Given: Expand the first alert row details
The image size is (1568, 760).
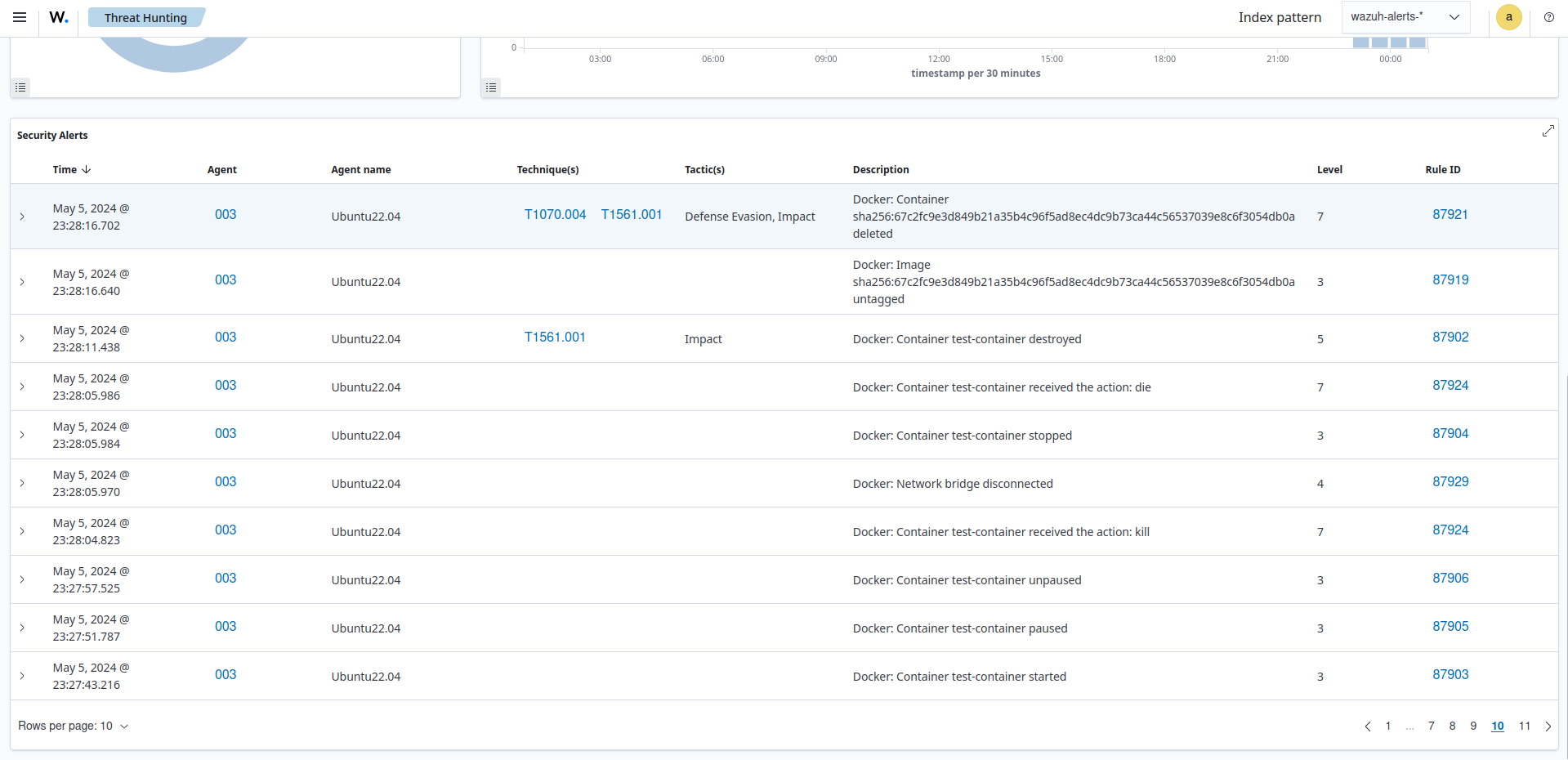Looking at the screenshot, I should [x=21, y=217].
